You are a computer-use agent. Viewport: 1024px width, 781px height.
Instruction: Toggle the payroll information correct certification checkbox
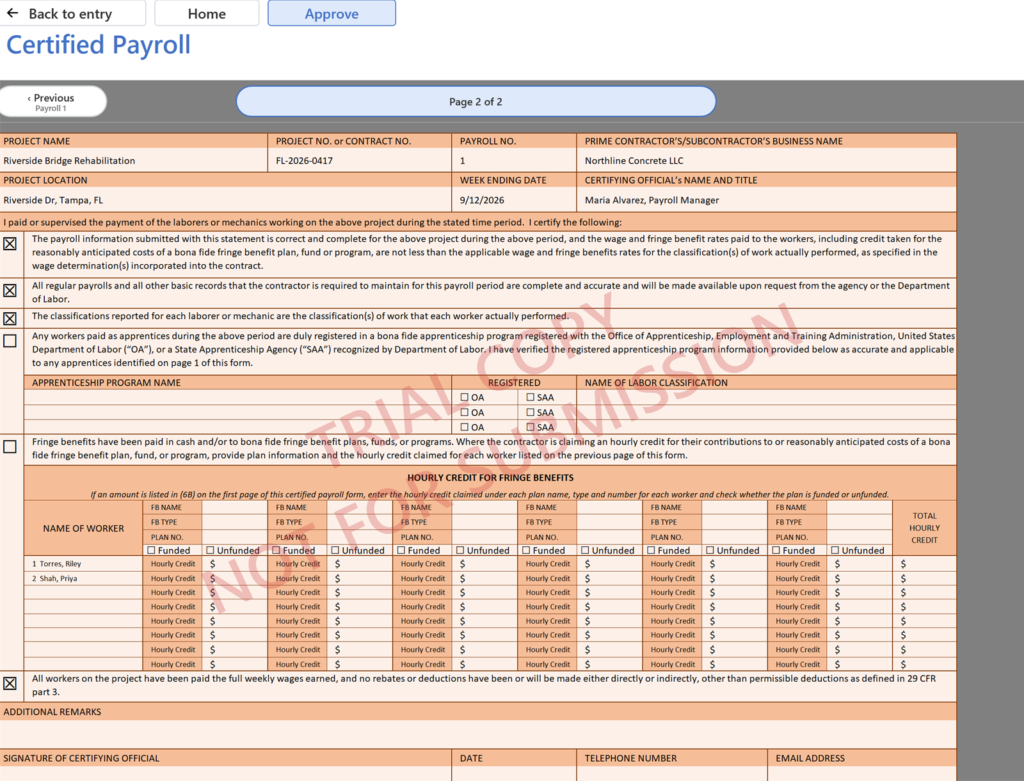coord(10,244)
